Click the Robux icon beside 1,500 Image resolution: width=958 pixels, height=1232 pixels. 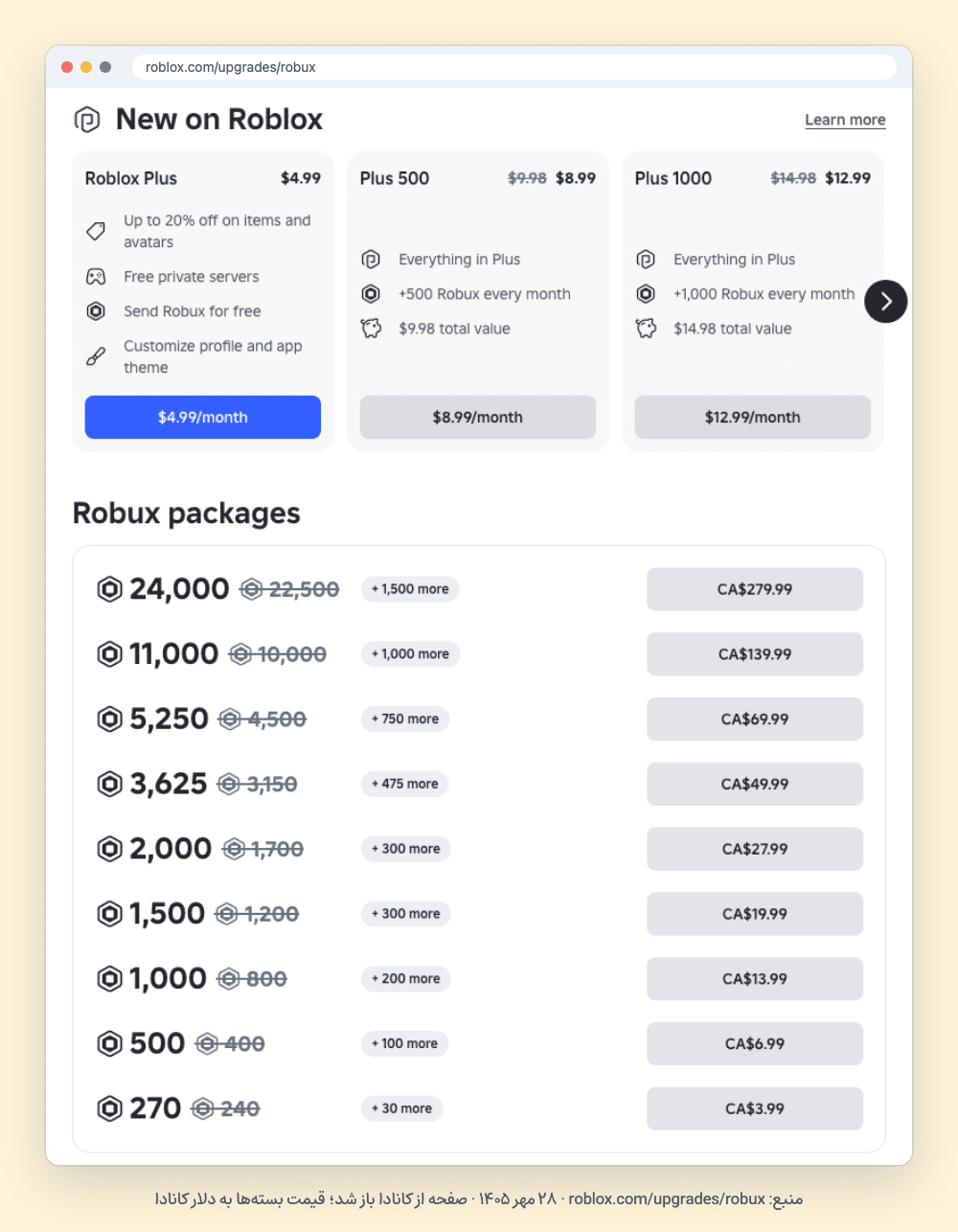coord(110,914)
